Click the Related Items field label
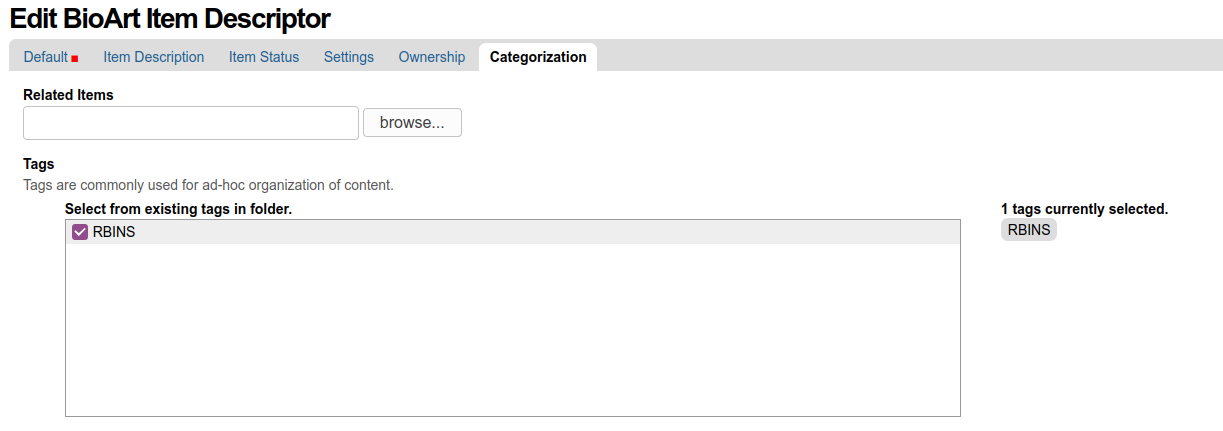The image size is (1223, 431). (68, 95)
